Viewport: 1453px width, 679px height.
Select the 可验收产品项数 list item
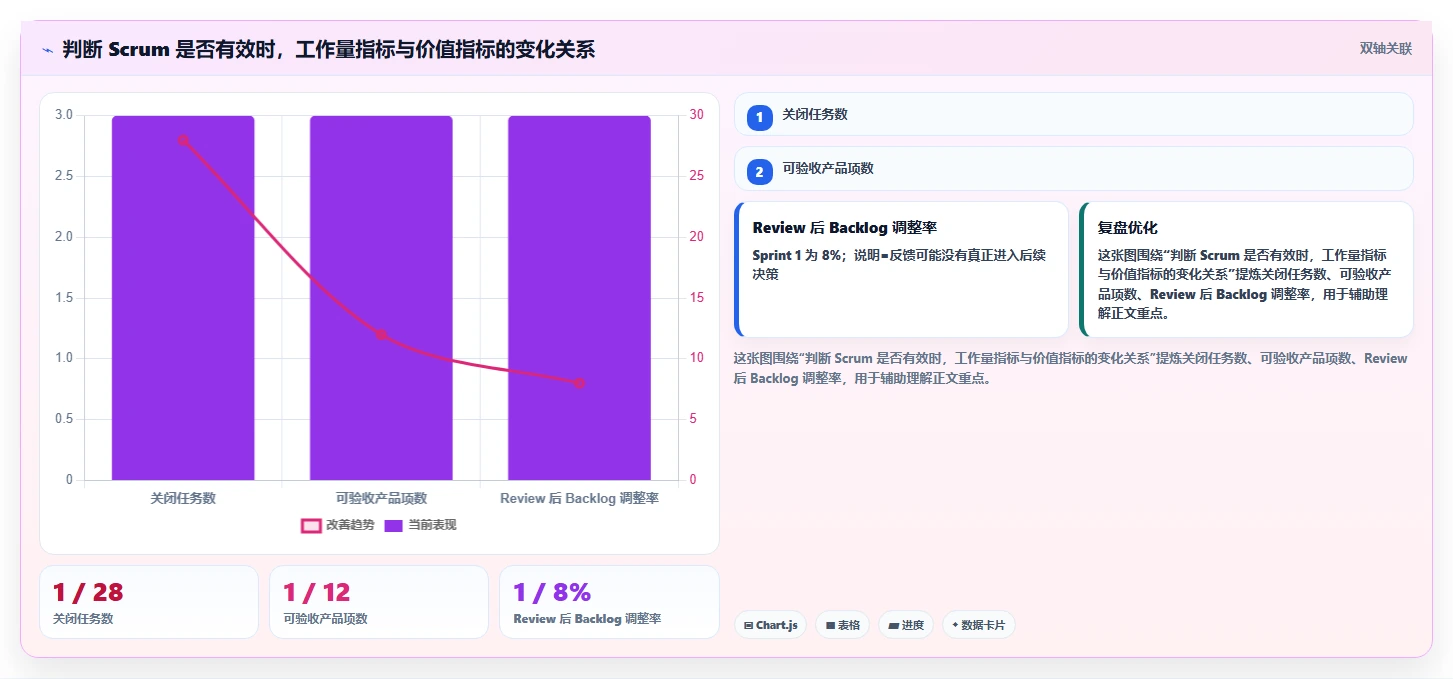[x=1073, y=169]
